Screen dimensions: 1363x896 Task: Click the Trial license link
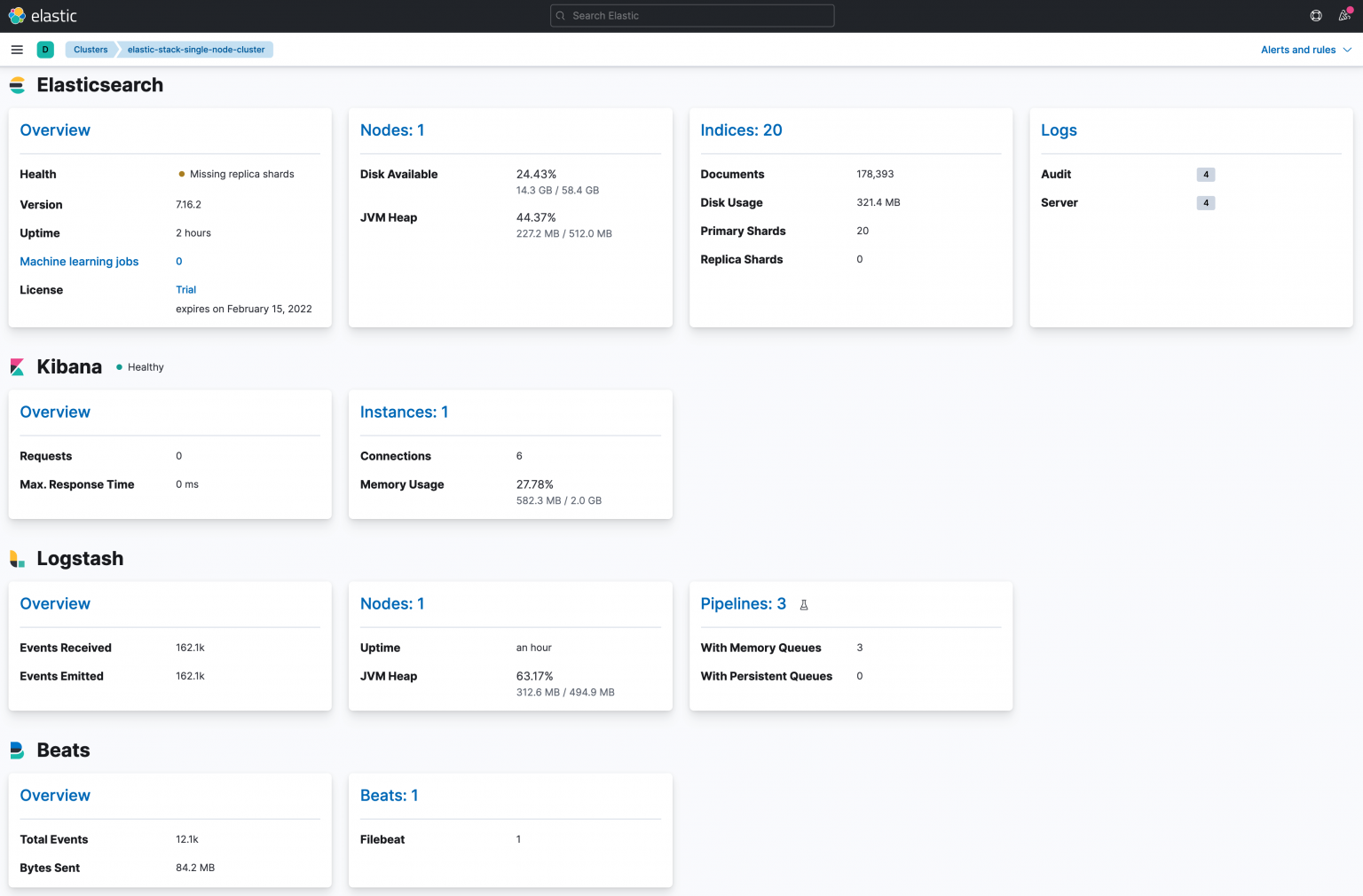pos(185,290)
